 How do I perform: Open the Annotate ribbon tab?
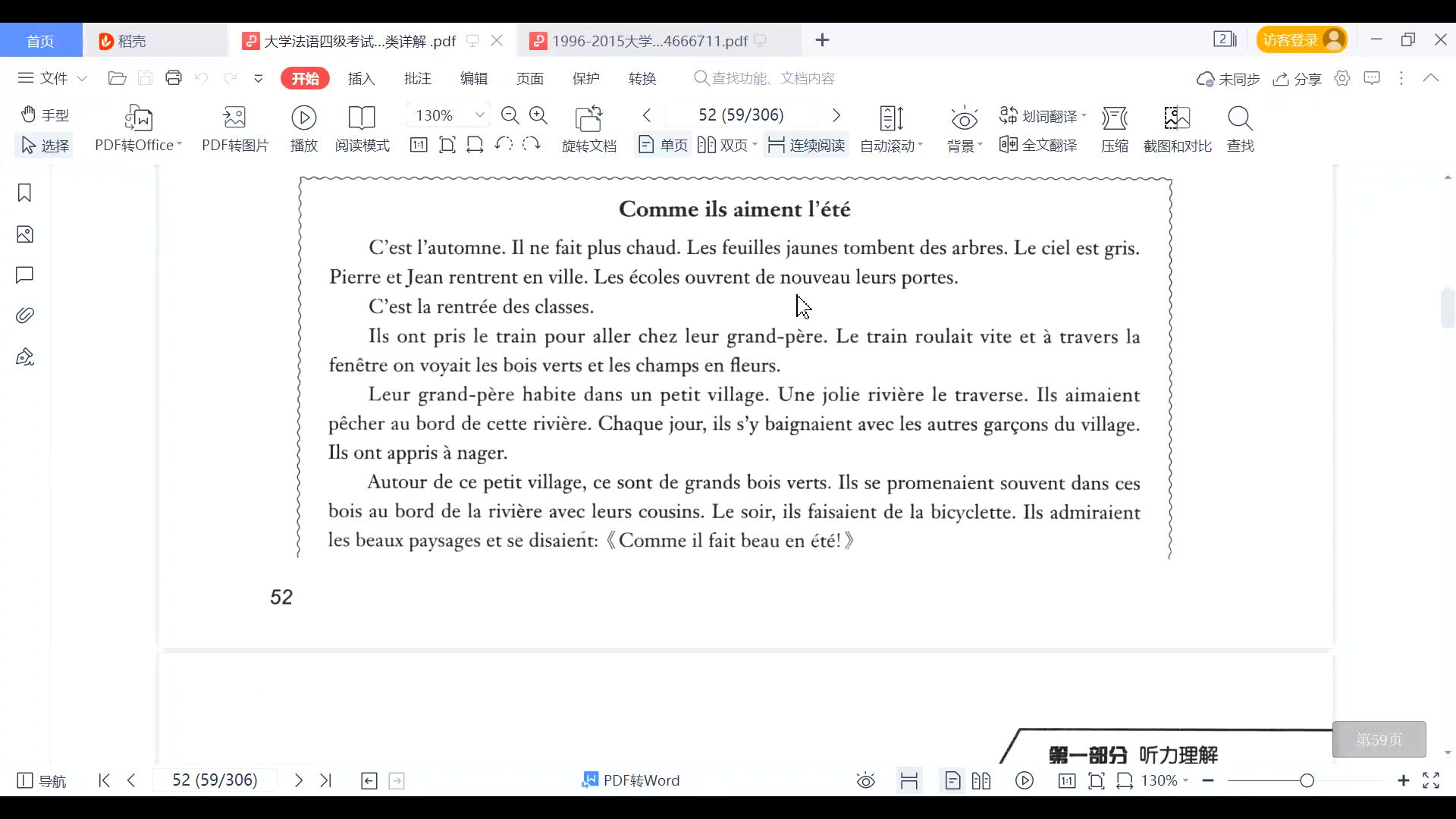(418, 78)
